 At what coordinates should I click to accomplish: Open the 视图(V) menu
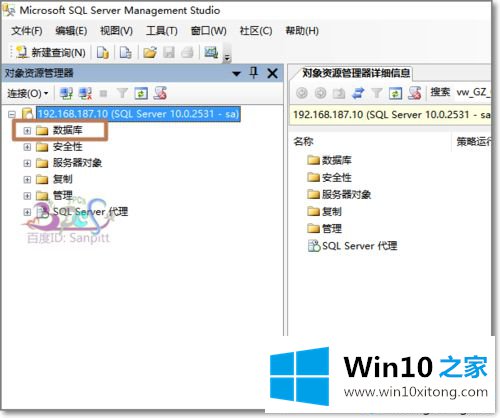[x=116, y=31]
